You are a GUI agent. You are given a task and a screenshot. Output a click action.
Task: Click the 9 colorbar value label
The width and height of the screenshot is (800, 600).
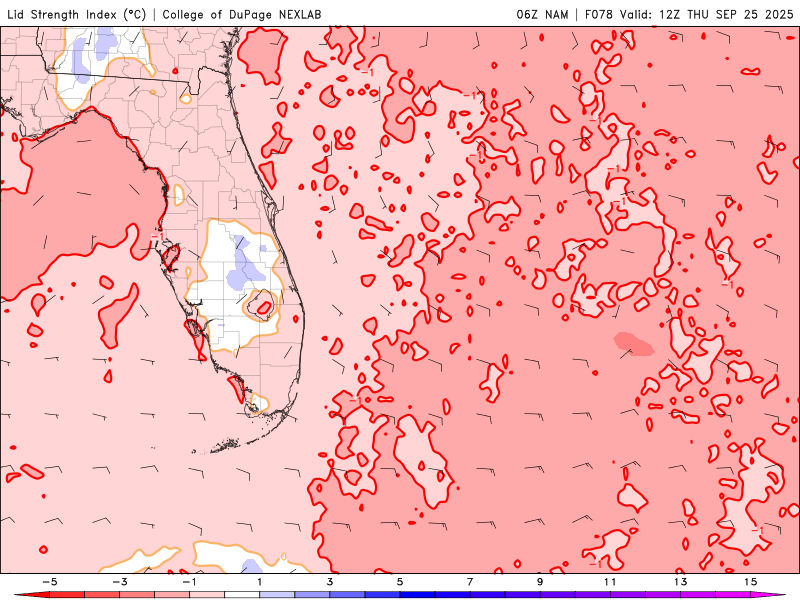click(x=540, y=582)
